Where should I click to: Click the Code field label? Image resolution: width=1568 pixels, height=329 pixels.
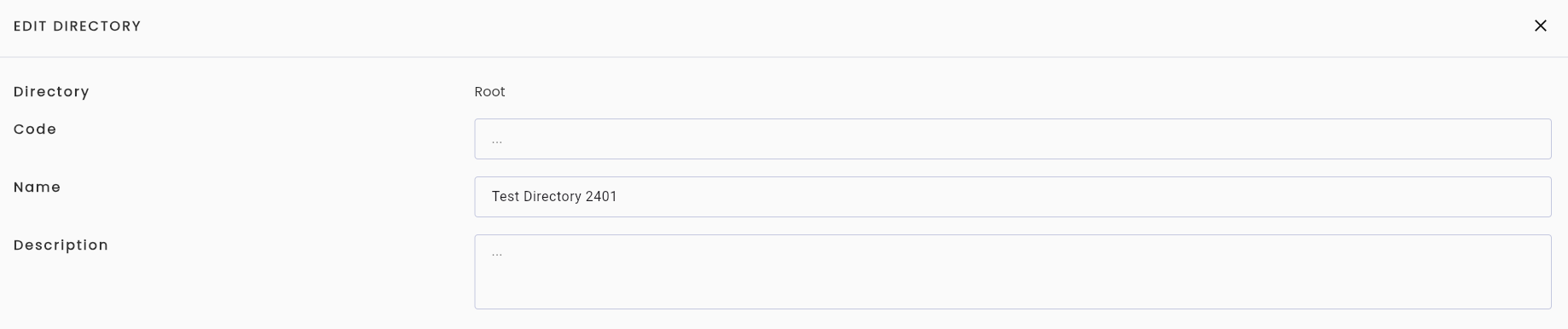35,129
